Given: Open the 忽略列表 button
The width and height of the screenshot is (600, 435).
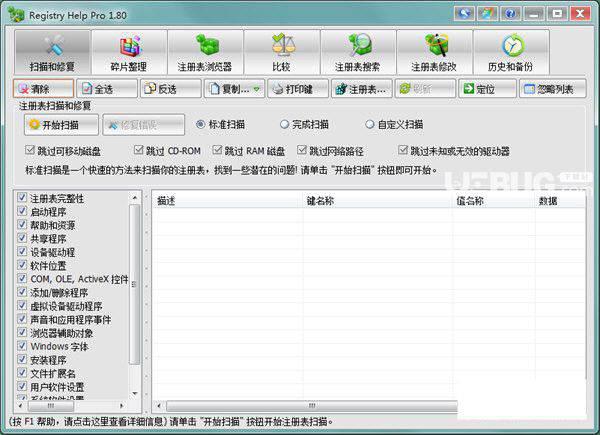Looking at the screenshot, I should [x=553, y=89].
